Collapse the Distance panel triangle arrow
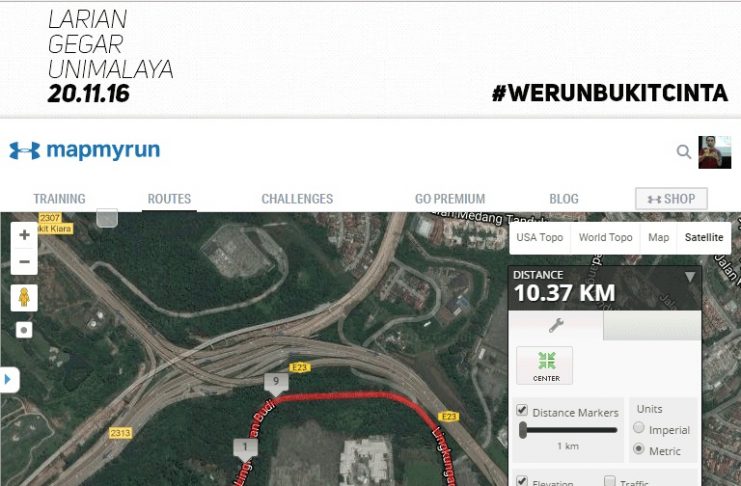This screenshot has height=486, width=741. (x=689, y=277)
